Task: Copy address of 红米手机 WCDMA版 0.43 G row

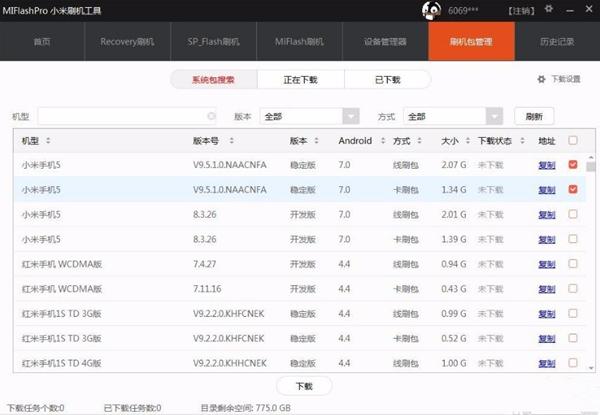Action: pyautogui.click(x=547, y=289)
